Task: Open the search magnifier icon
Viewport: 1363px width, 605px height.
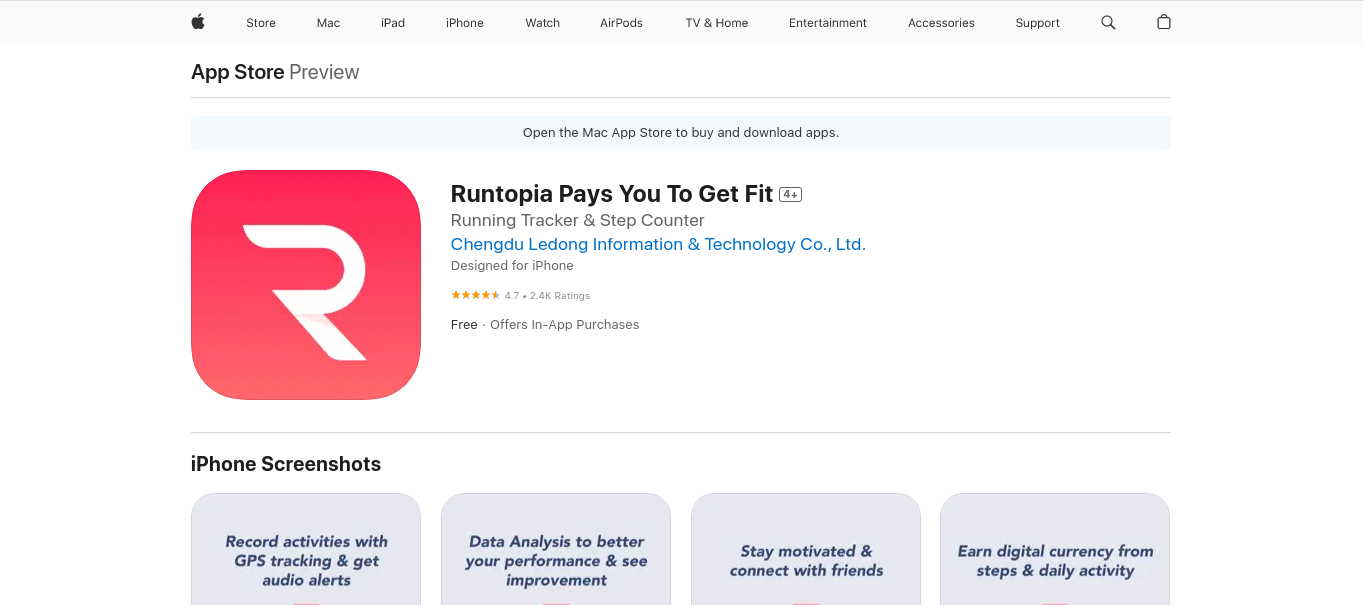Action: [1108, 22]
